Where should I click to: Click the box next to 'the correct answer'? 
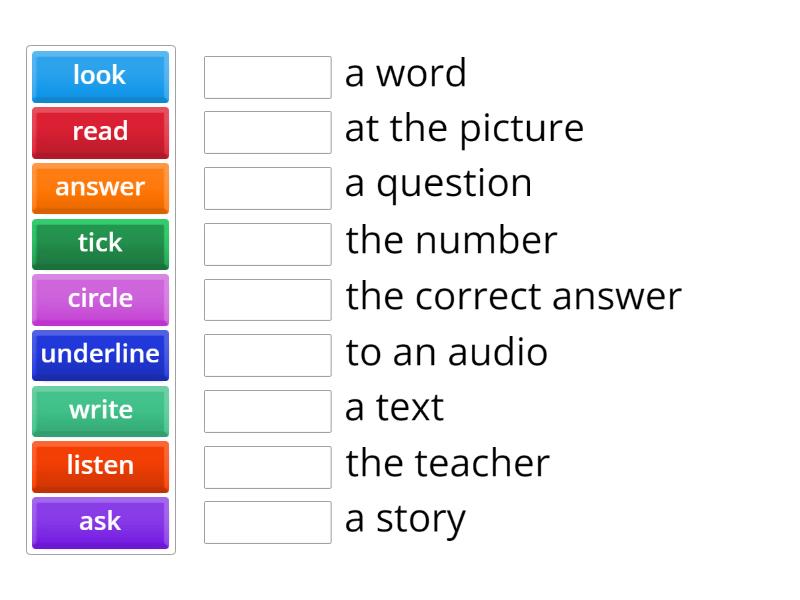(267, 299)
